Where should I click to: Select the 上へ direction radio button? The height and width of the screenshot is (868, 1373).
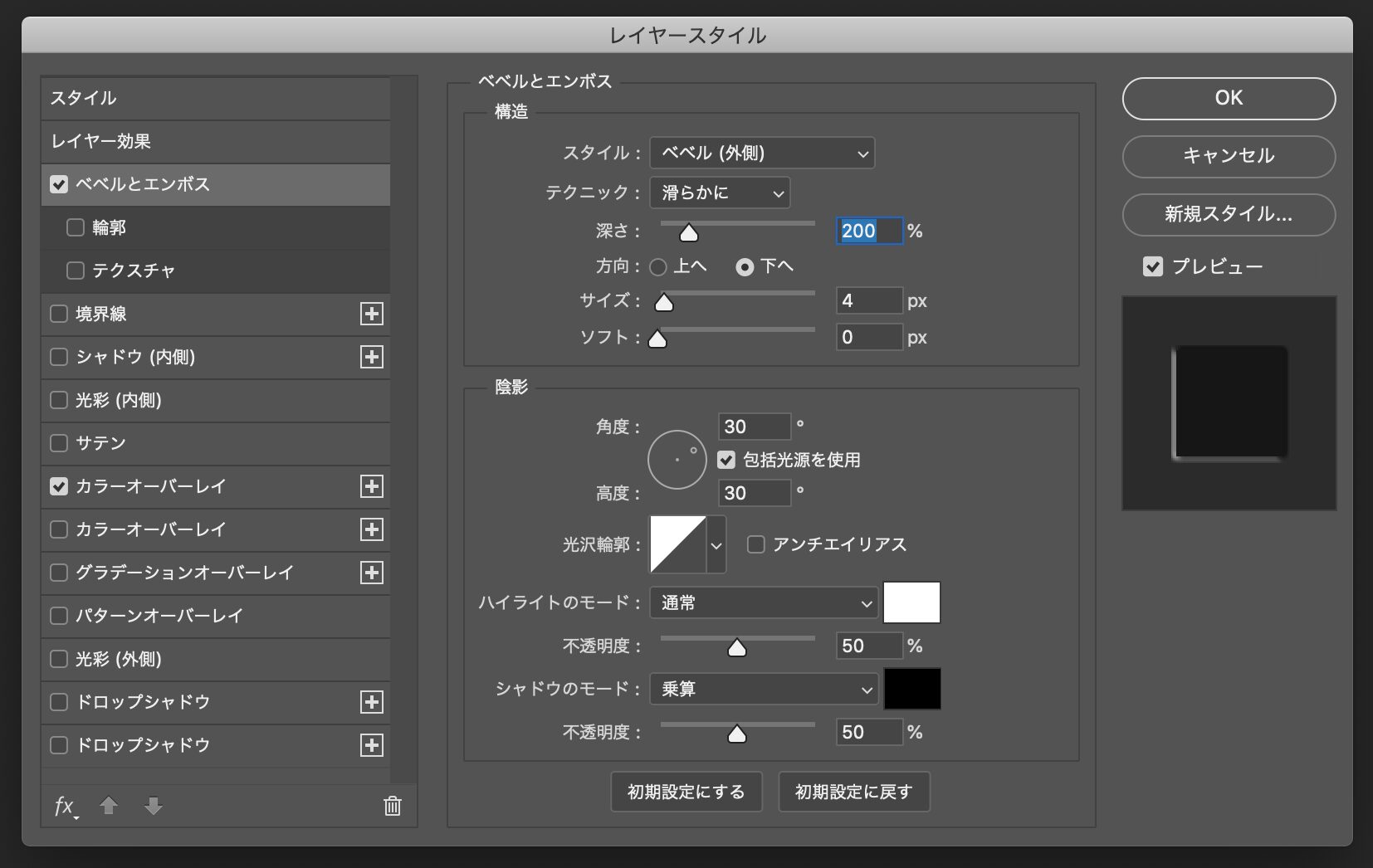(x=658, y=267)
